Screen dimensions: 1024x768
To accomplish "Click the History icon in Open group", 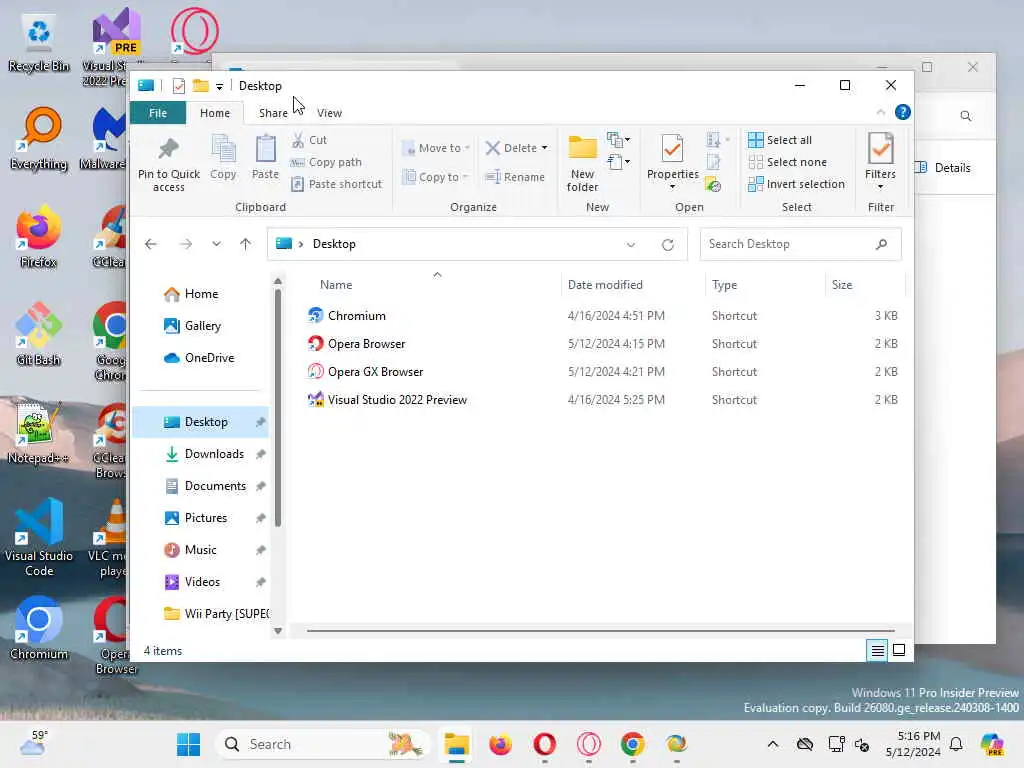I will click(713, 185).
